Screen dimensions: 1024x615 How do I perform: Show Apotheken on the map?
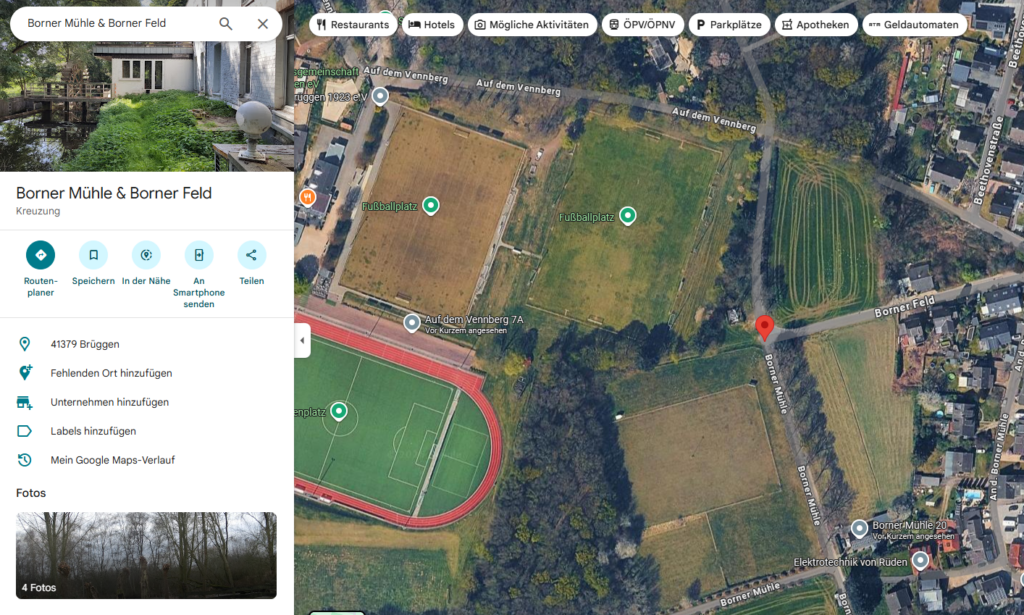tap(816, 25)
